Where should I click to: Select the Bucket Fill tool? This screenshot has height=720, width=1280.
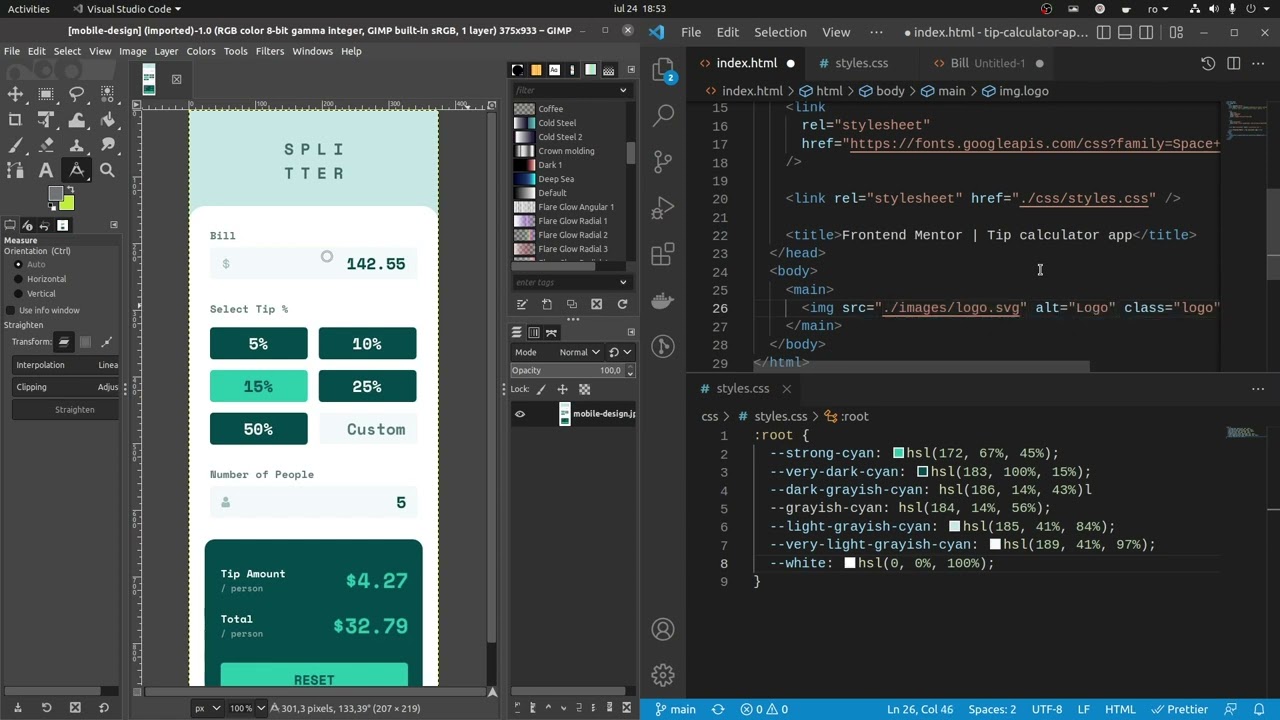pos(108,119)
